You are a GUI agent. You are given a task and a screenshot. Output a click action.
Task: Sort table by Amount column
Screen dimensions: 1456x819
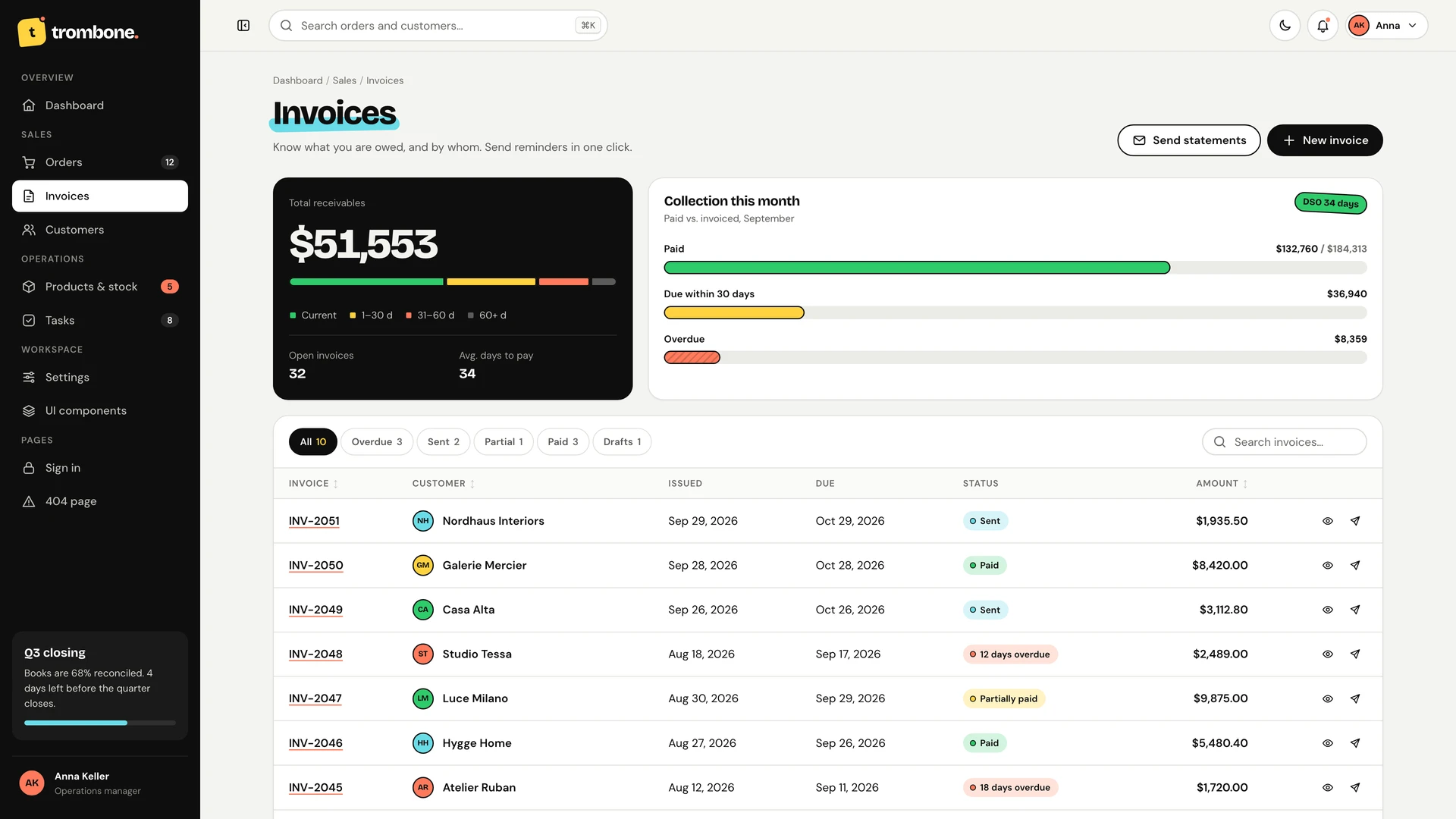coord(1221,484)
